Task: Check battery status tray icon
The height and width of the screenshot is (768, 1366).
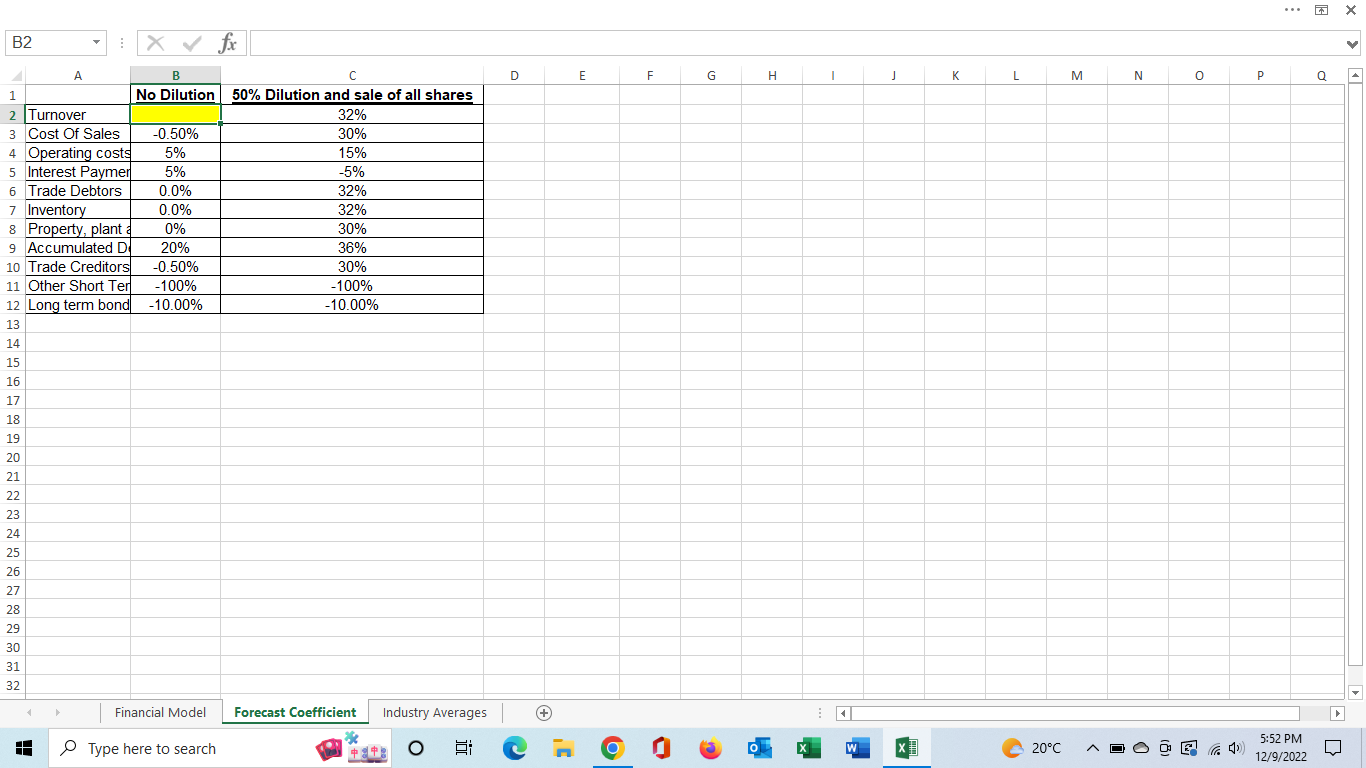Action: (1117, 748)
